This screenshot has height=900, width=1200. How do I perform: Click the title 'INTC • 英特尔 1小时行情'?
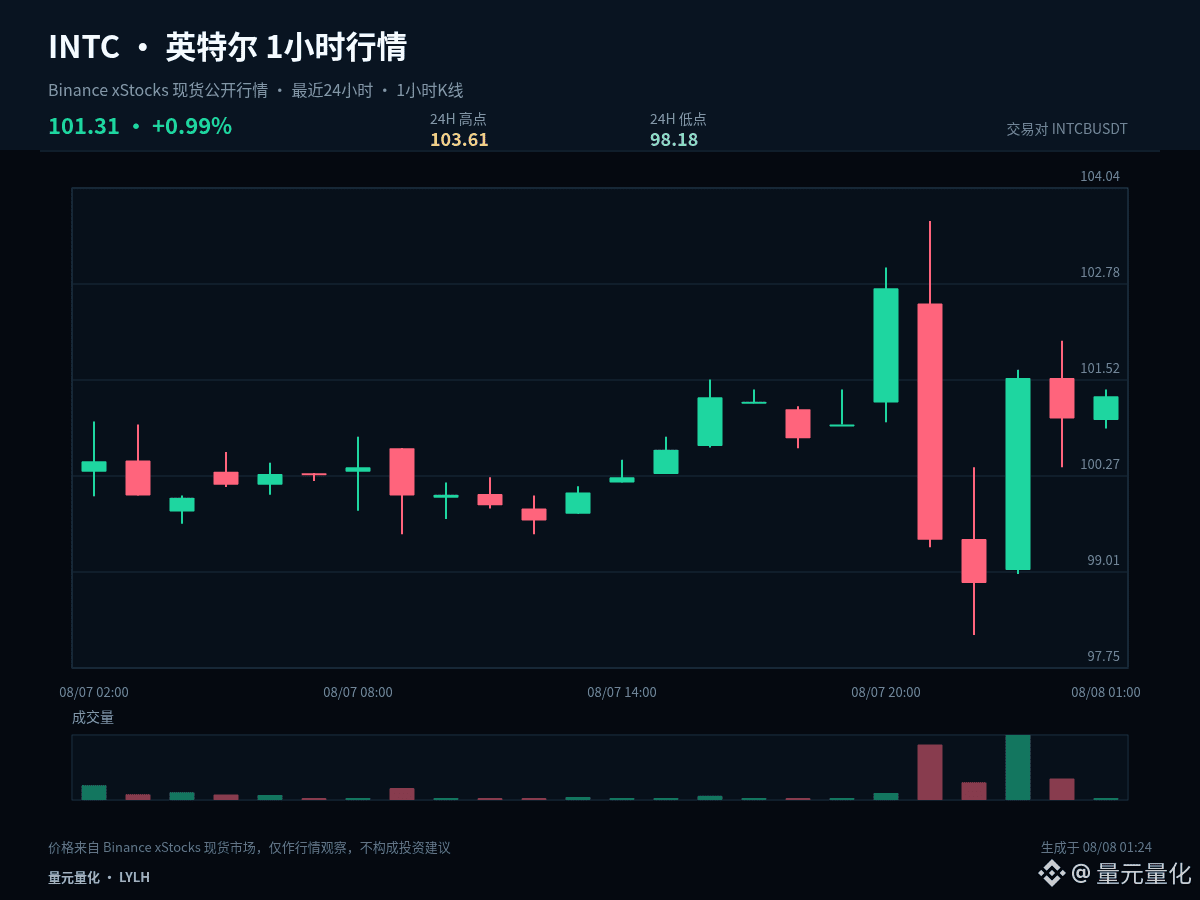228,47
